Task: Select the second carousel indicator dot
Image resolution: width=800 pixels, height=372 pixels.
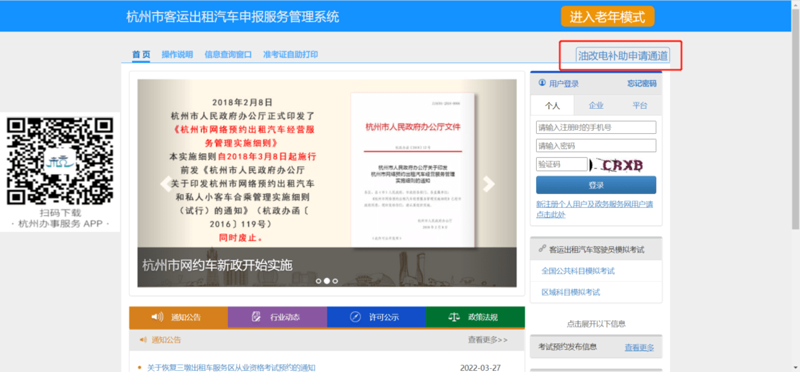Action: coord(327,281)
